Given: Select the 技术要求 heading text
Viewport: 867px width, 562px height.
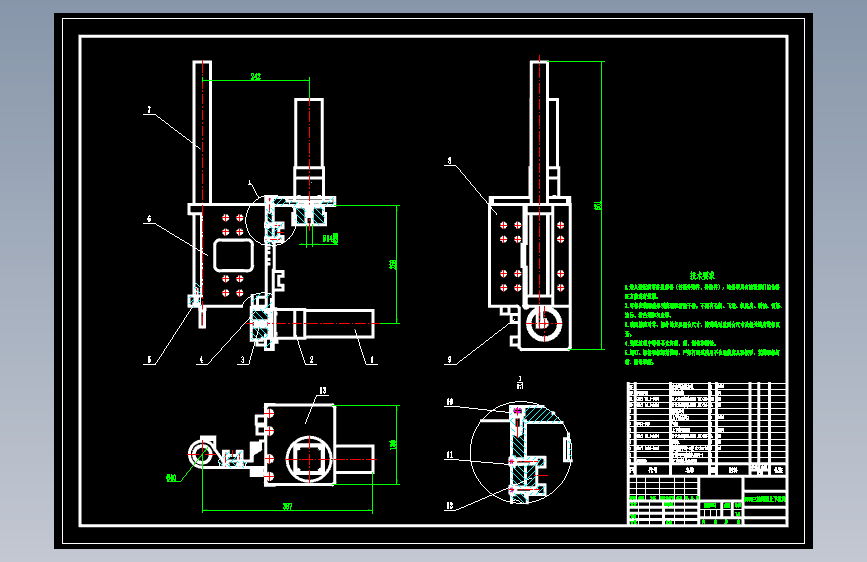Looking at the screenshot, I should pyautogui.click(x=702, y=275).
